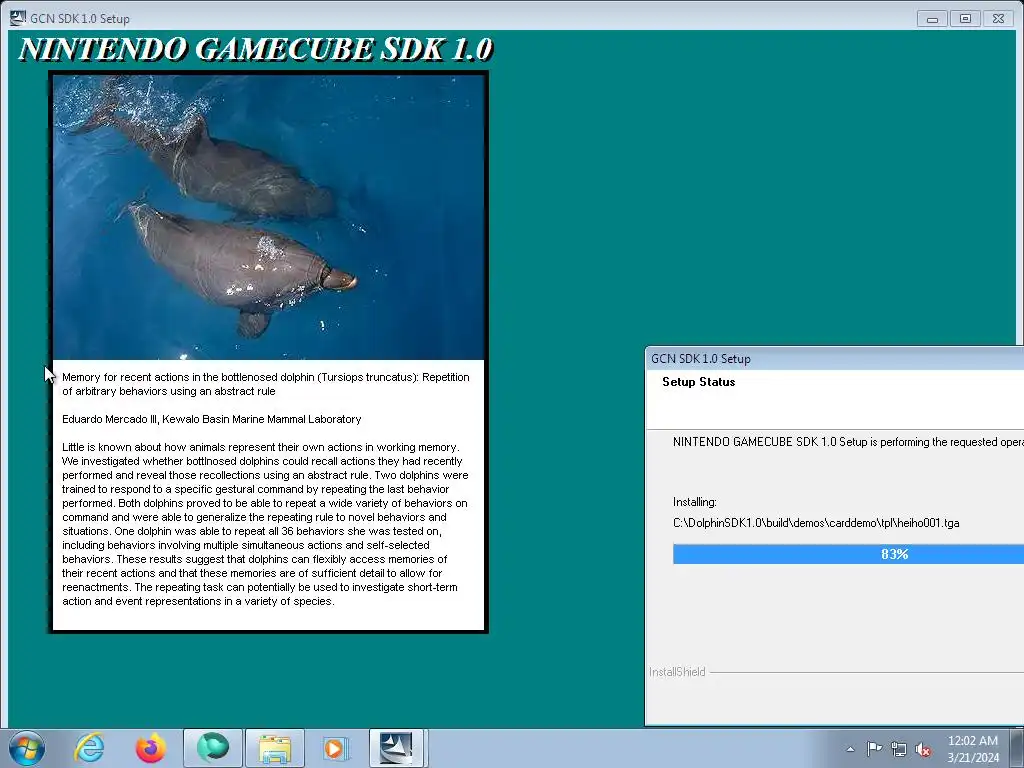Click the InstallShield label in the dialog
The image size is (1024, 768).
tap(677, 672)
